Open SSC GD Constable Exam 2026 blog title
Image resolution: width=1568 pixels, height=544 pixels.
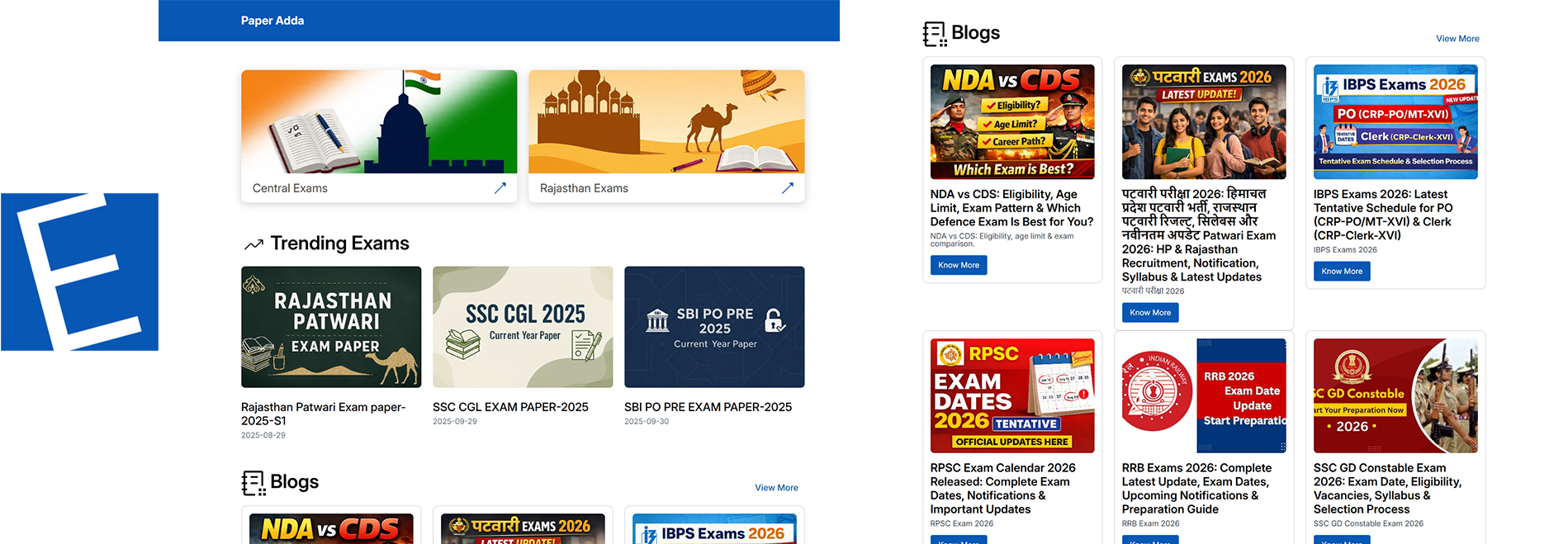pos(1387,488)
